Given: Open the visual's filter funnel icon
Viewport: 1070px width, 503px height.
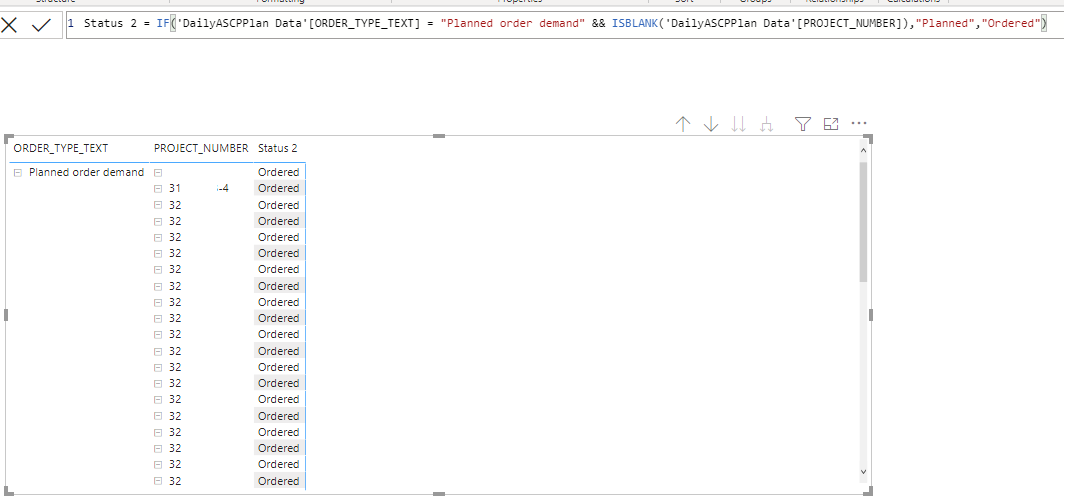Looking at the screenshot, I should [803, 124].
